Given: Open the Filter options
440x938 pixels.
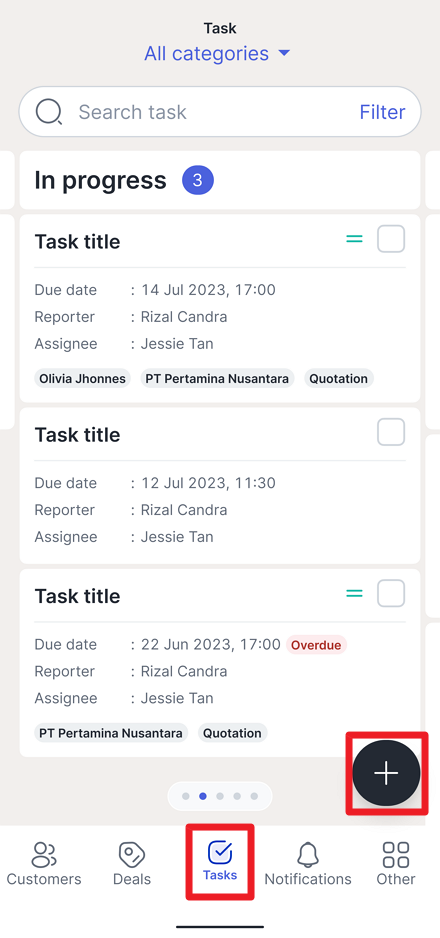Looking at the screenshot, I should click(383, 112).
